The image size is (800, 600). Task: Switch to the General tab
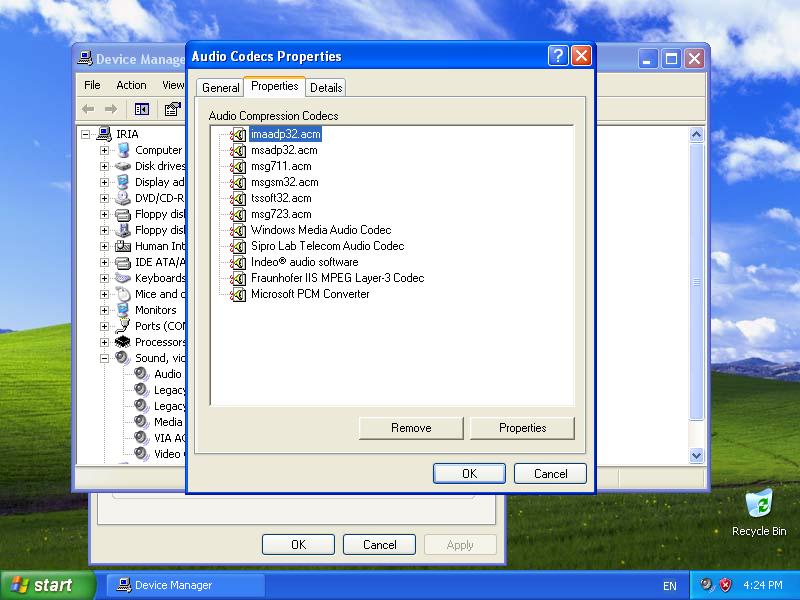click(220, 88)
